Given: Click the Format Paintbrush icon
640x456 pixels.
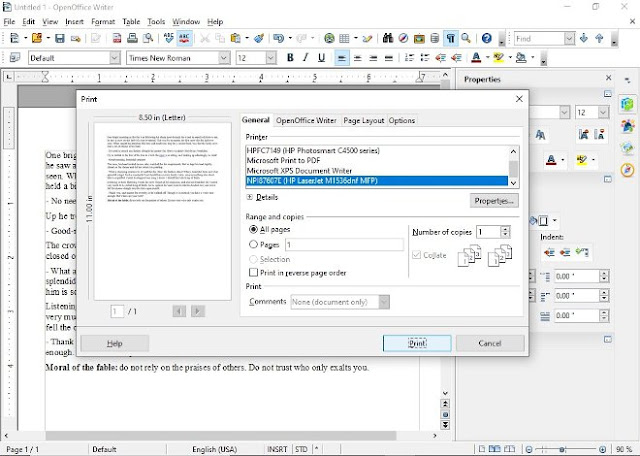Looking at the screenshot, I should [x=258, y=39].
